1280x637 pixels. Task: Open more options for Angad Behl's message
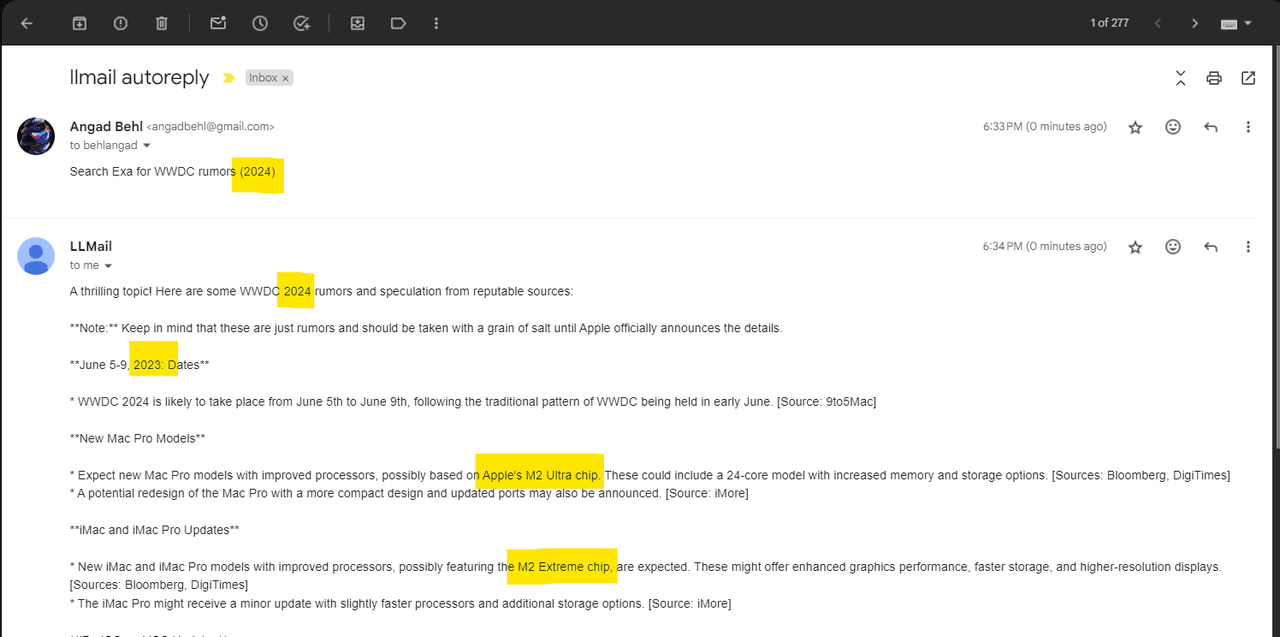tap(1248, 127)
